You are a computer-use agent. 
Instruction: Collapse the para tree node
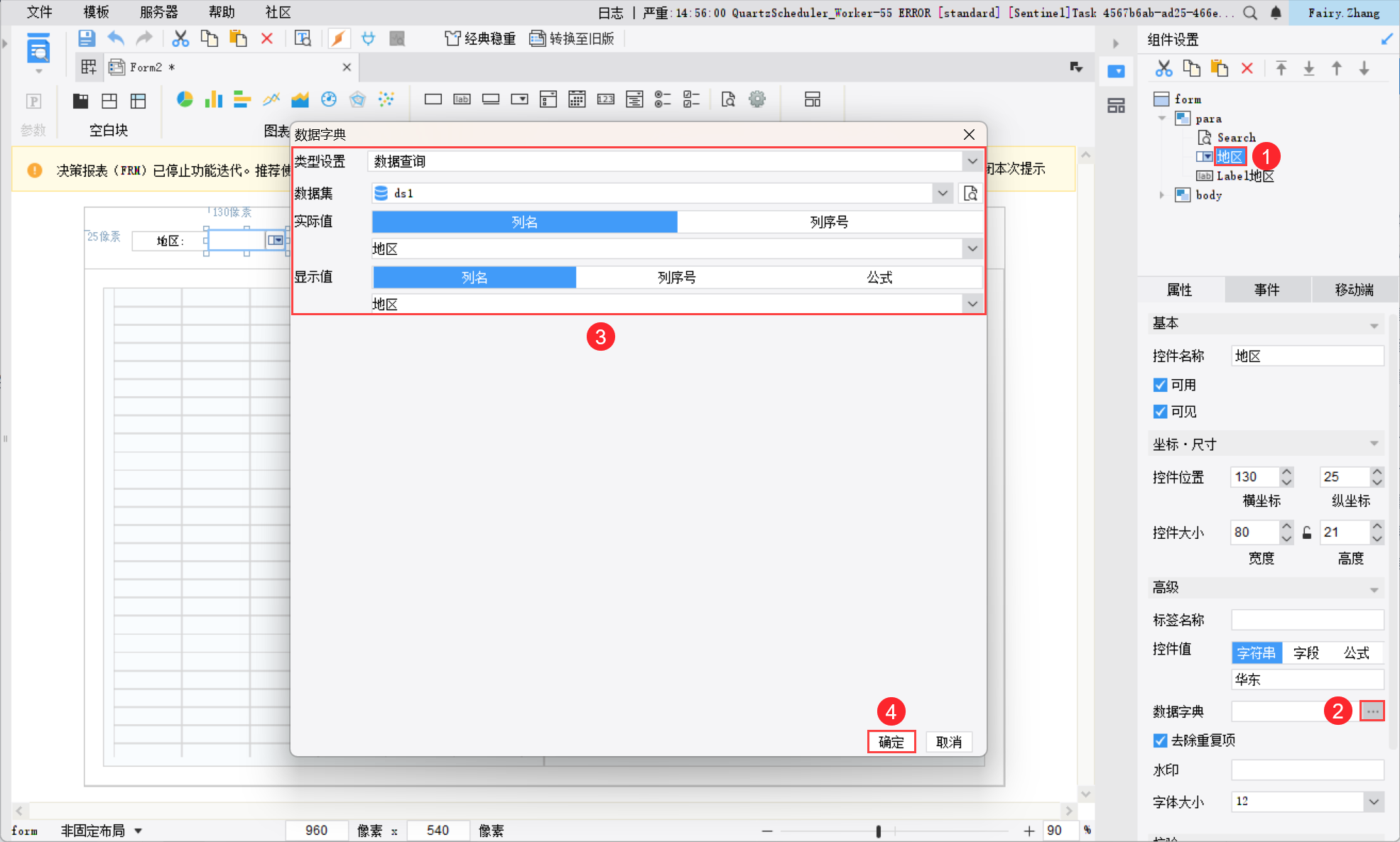[1162, 119]
